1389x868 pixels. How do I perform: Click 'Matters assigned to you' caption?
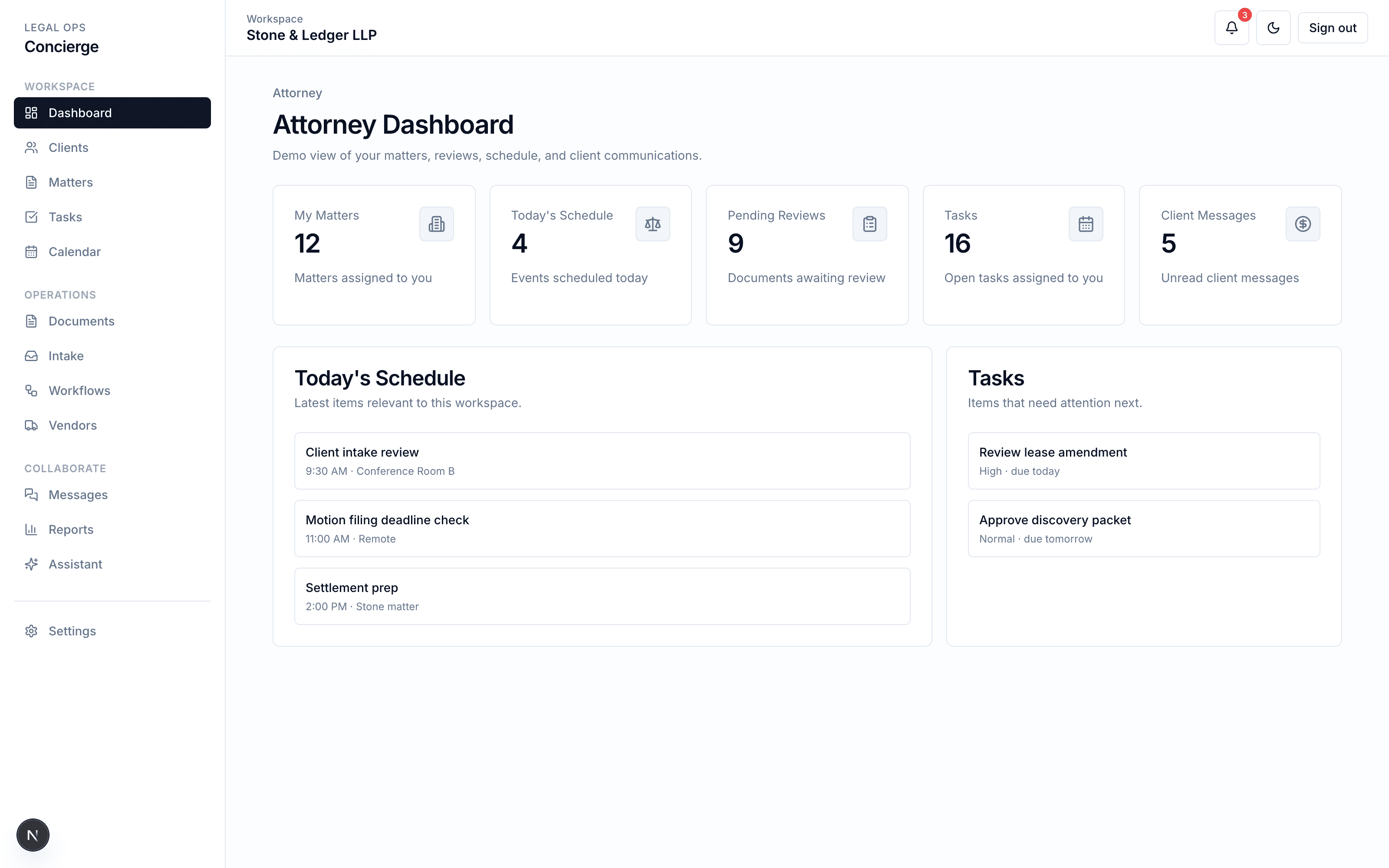point(363,278)
